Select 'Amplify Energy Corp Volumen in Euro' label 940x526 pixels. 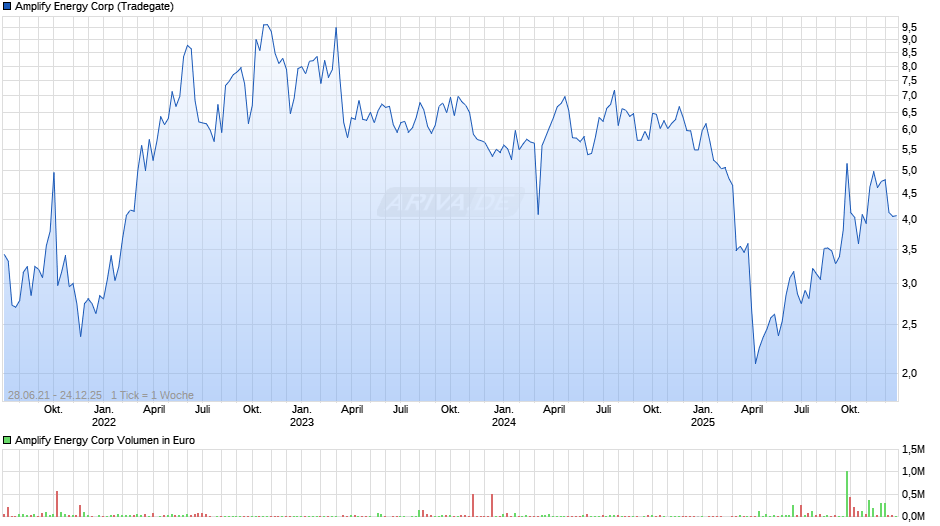[105, 440]
